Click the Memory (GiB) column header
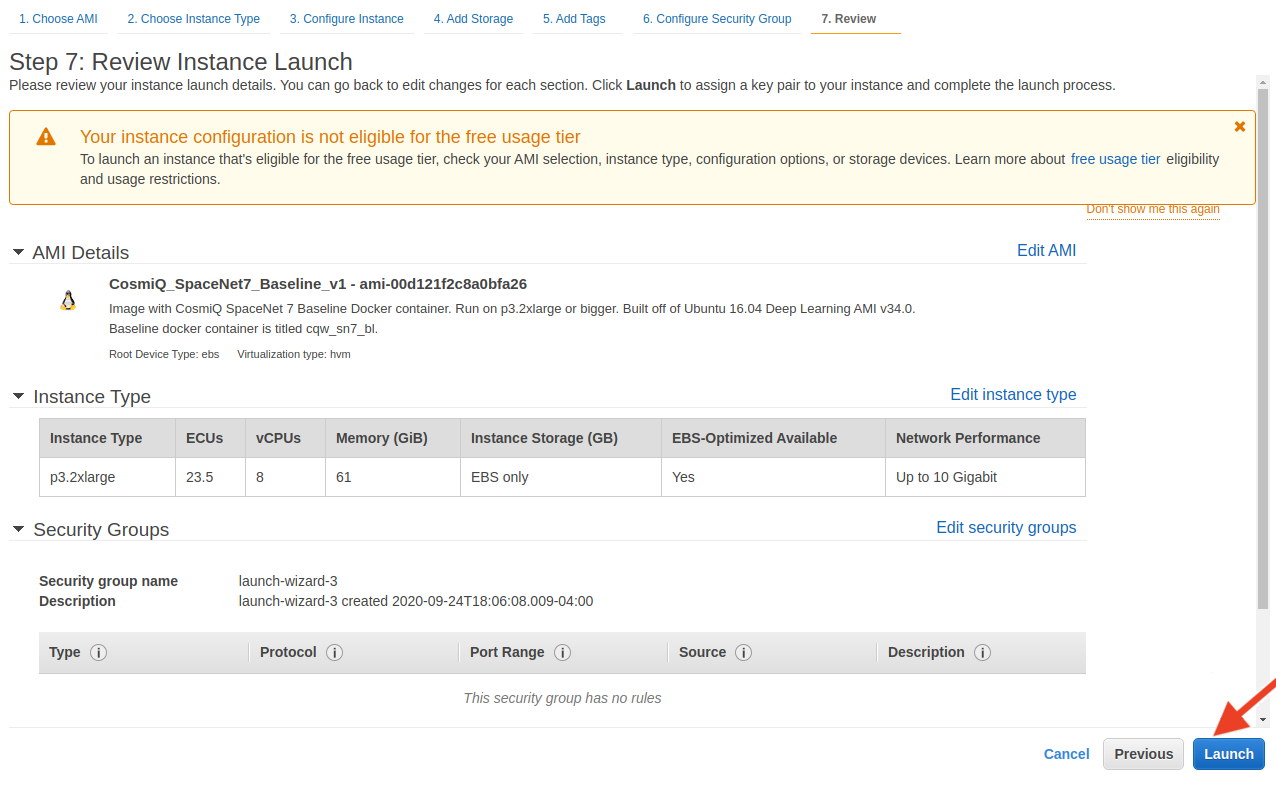Viewport: 1276px width, 787px height. 393,438
